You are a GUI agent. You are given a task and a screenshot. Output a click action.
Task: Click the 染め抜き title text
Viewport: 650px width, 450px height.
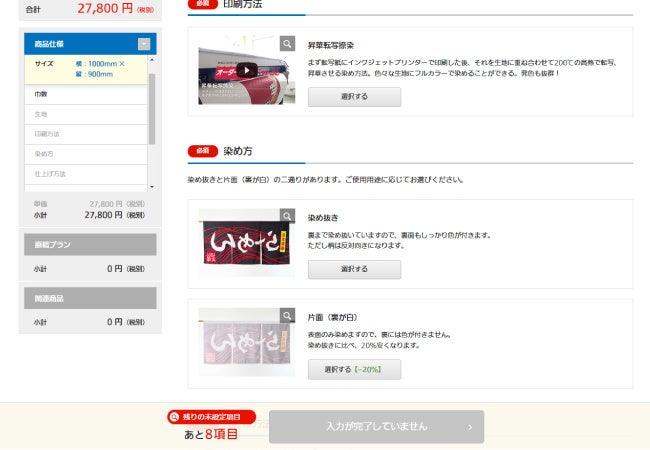point(323,218)
